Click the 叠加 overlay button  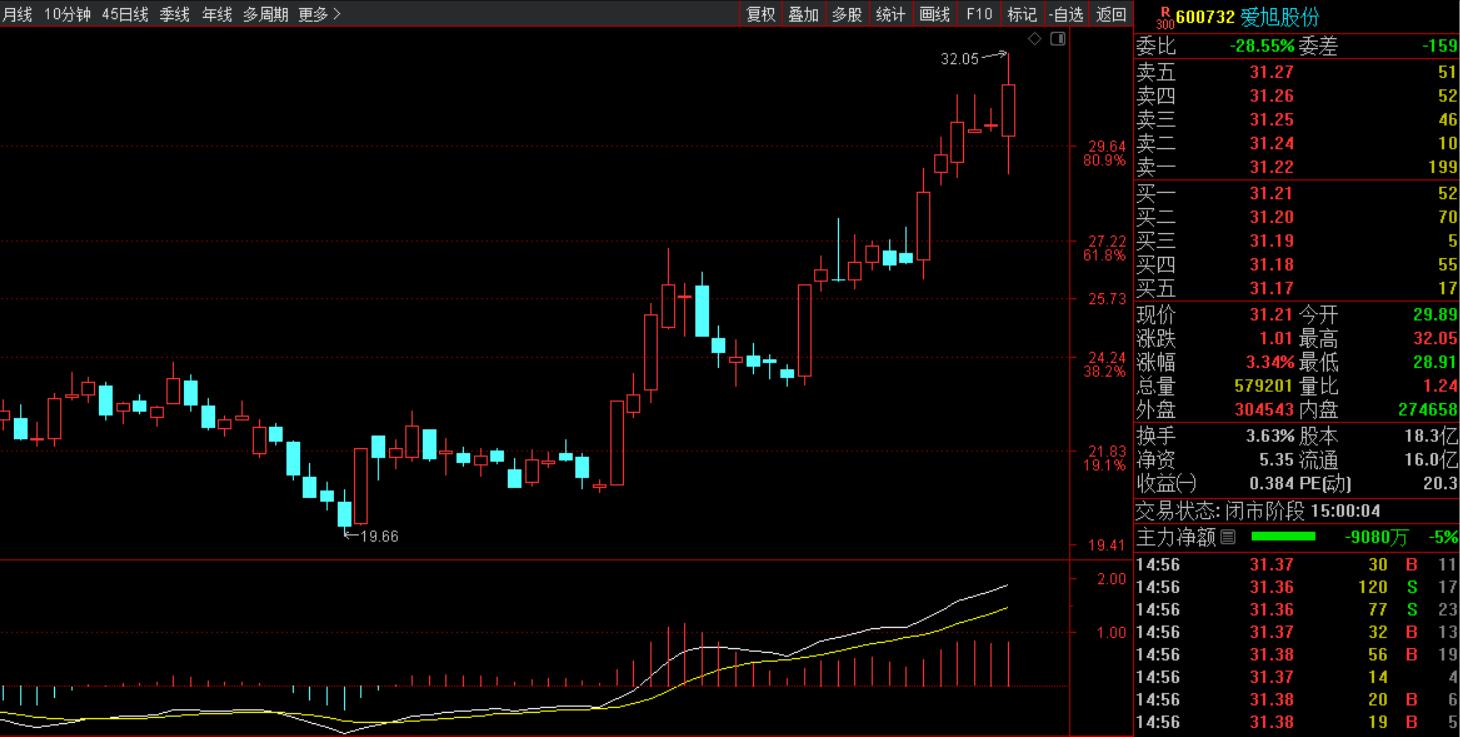(x=804, y=14)
